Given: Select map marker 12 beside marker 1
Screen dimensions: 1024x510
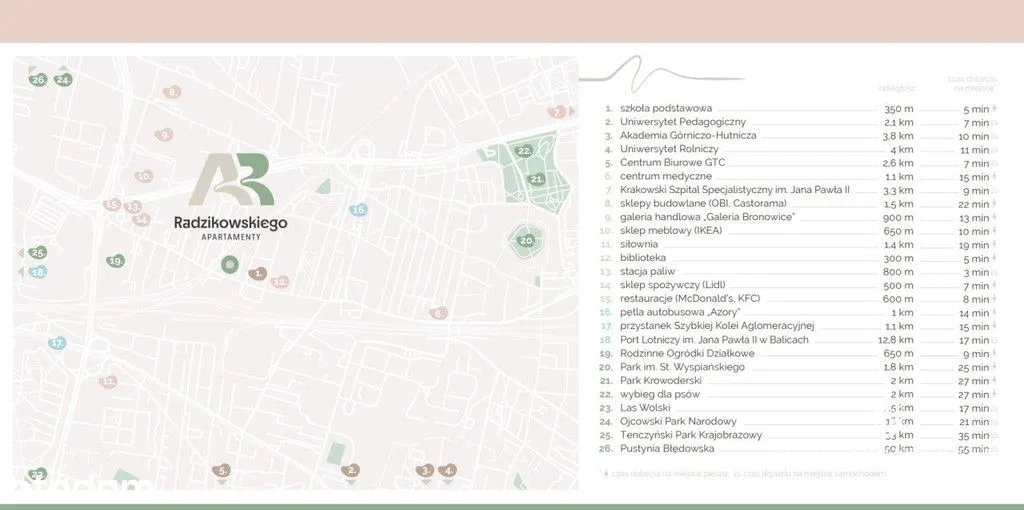Looking at the screenshot, I should pos(280,282).
